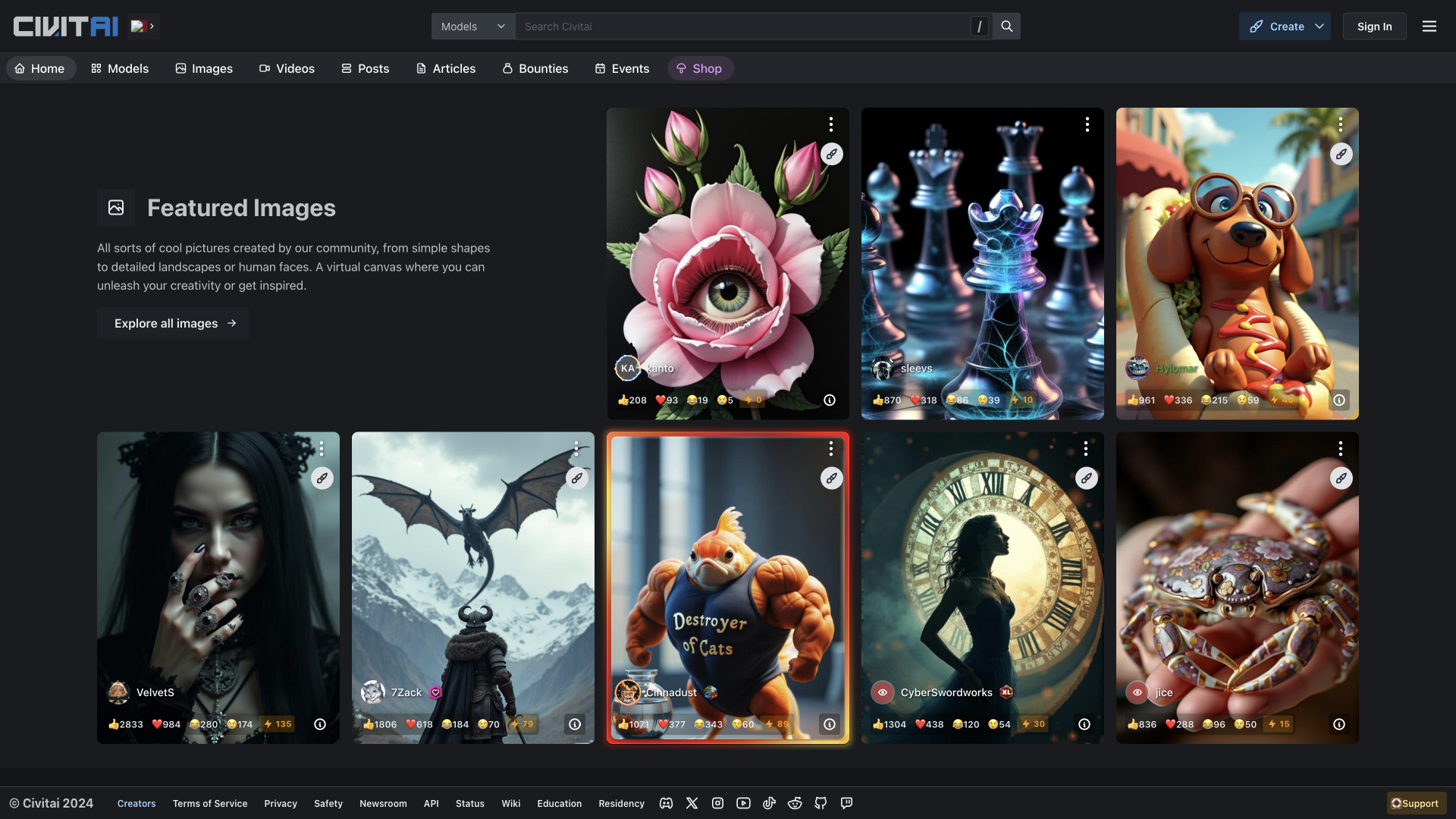This screenshot has width=1456, height=819.
Task: Toggle the 208 thumbs-up reaction on kanto image
Action: 632,400
